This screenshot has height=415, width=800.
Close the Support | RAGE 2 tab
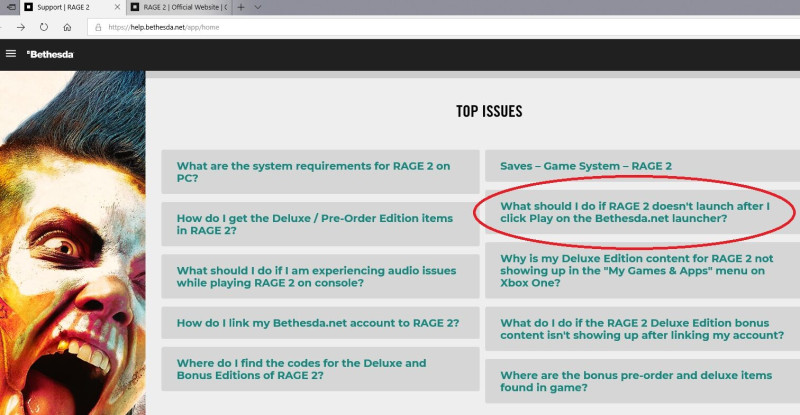coord(117,7)
